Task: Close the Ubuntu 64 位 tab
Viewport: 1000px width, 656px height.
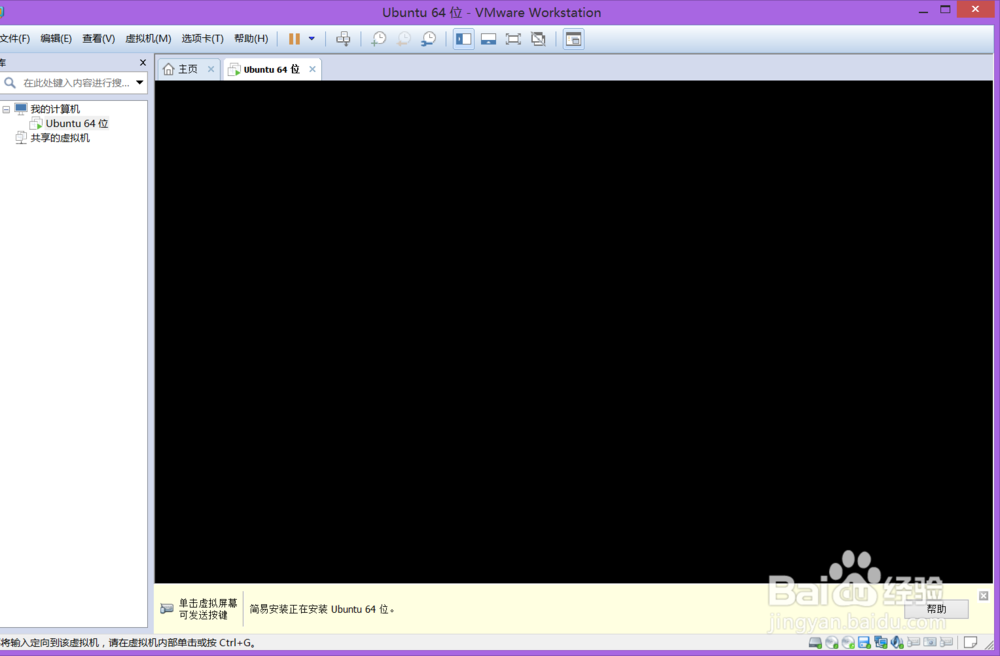Action: [x=312, y=69]
